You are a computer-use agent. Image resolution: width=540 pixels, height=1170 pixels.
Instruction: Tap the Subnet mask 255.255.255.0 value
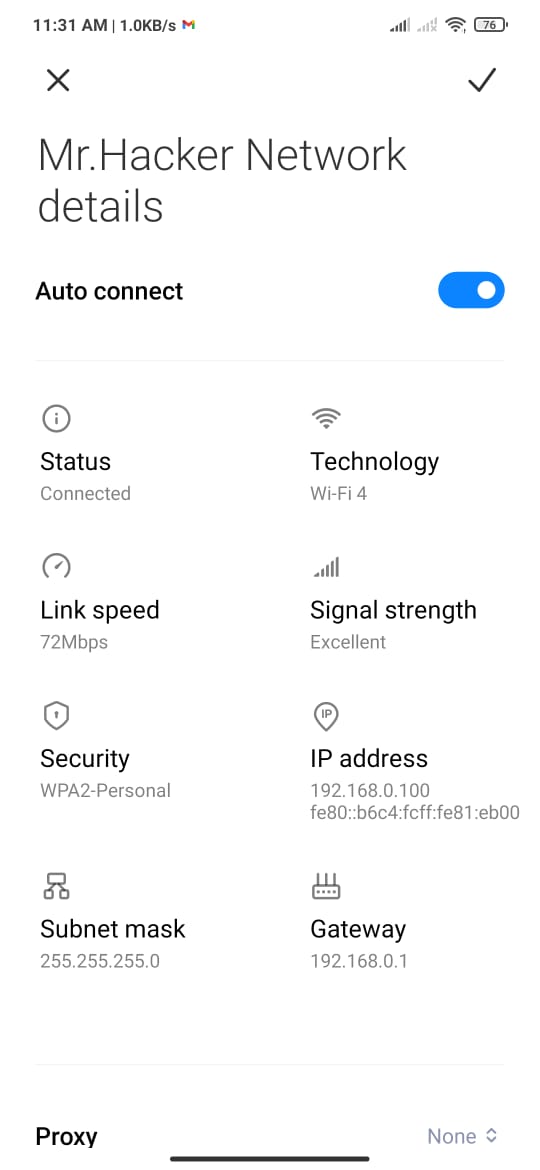[100, 961]
